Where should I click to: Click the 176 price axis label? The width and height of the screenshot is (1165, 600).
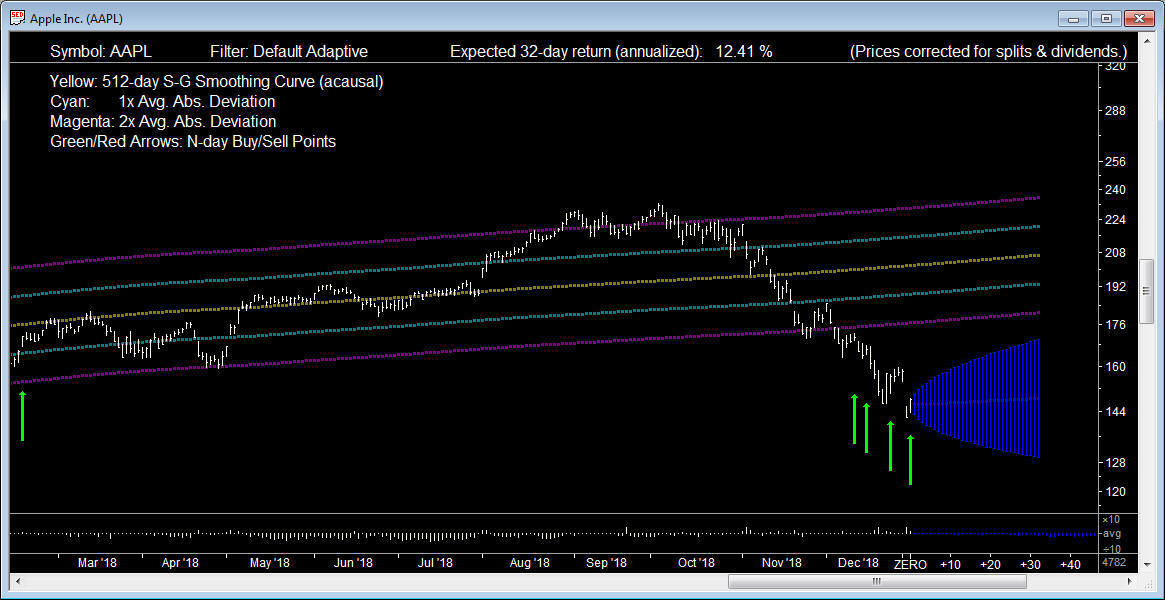pyautogui.click(x=1117, y=325)
